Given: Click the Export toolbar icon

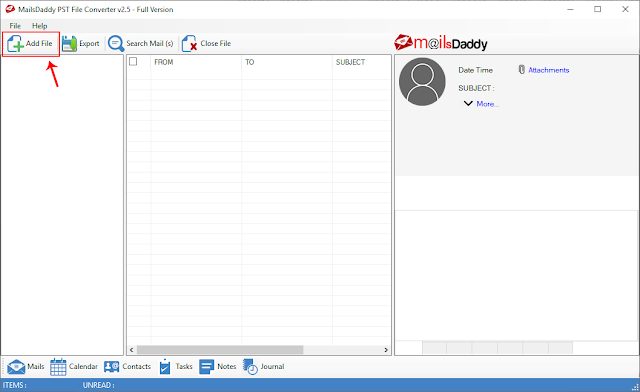Looking at the screenshot, I should point(69,44).
